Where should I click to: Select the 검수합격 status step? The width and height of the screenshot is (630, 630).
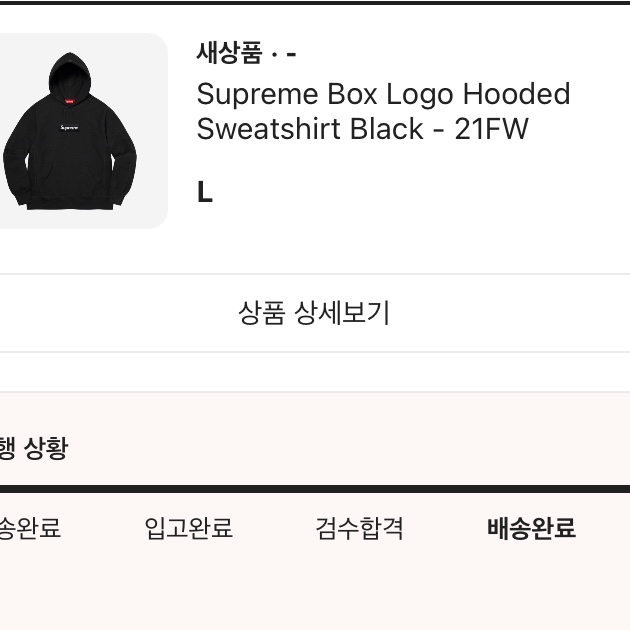tap(359, 528)
